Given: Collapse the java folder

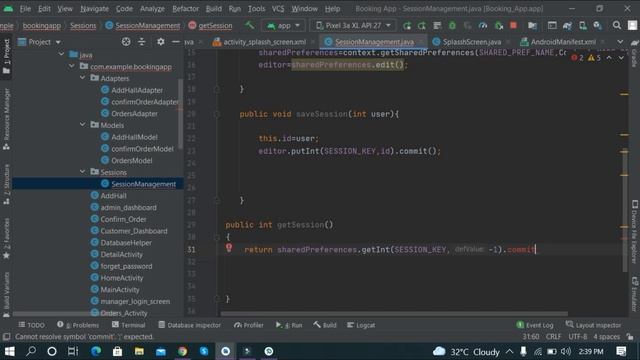Looking at the screenshot, I should (x=61, y=54).
